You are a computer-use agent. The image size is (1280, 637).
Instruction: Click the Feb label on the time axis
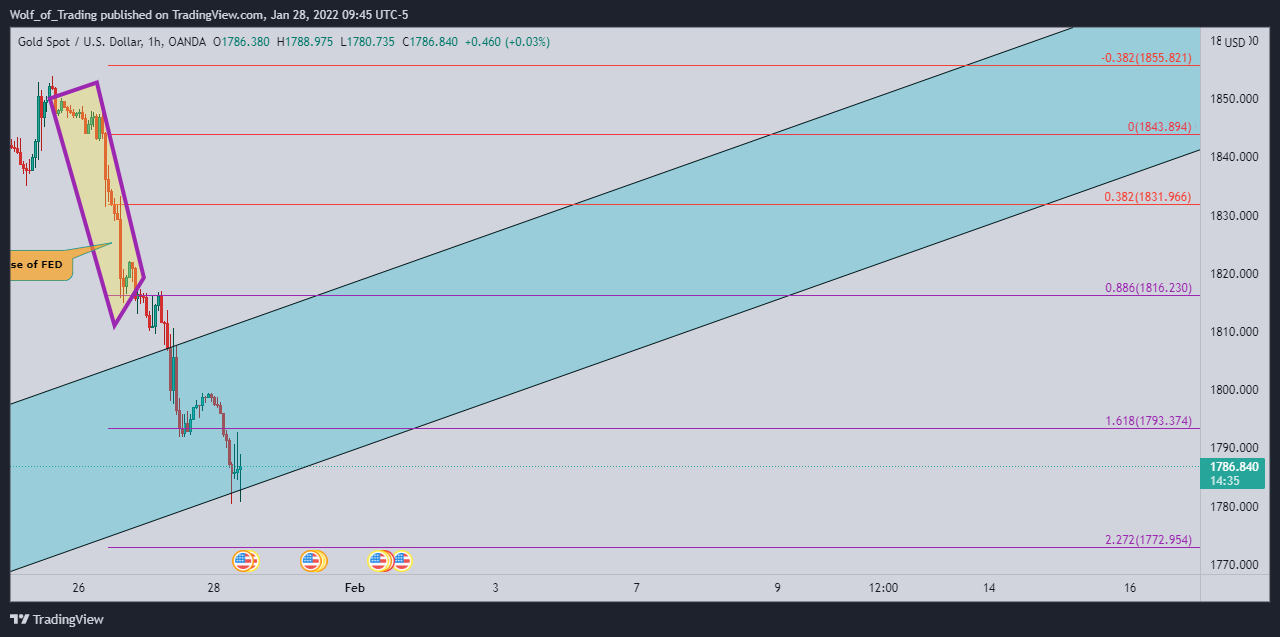(x=354, y=588)
